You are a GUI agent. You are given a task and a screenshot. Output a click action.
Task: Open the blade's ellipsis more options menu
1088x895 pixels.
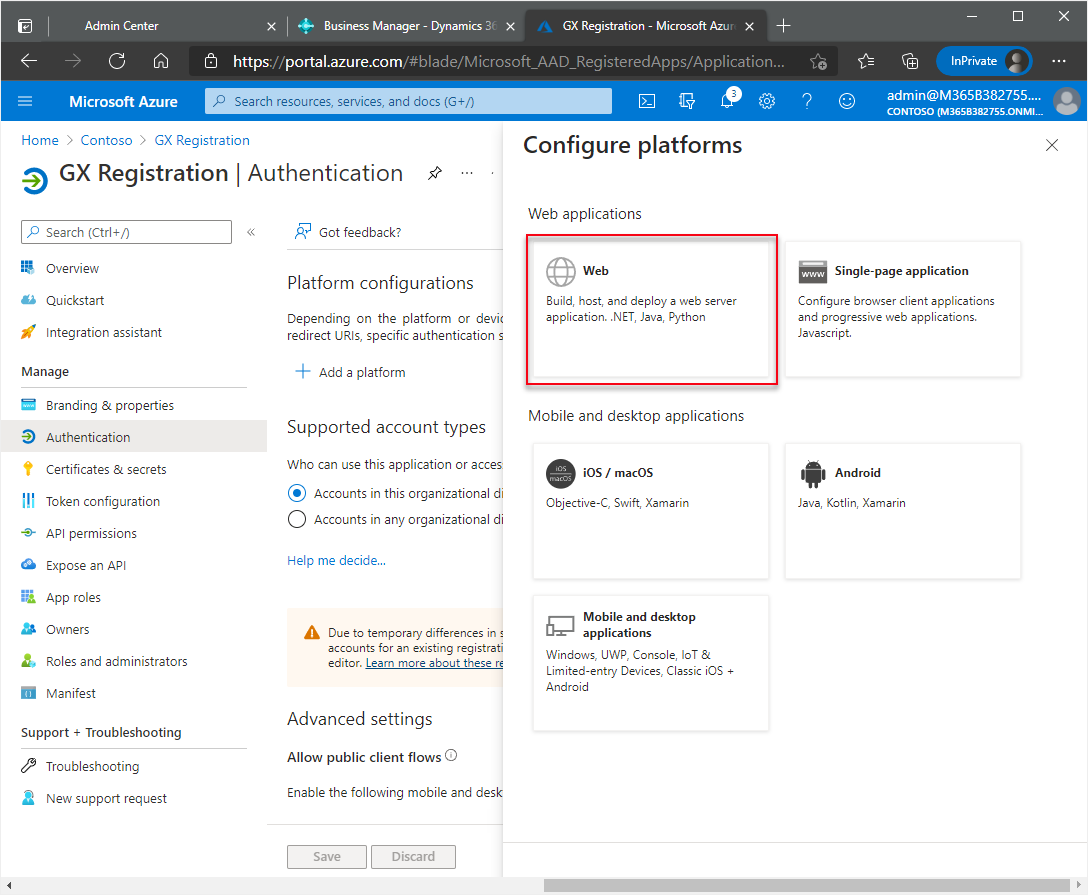(466, 172)
